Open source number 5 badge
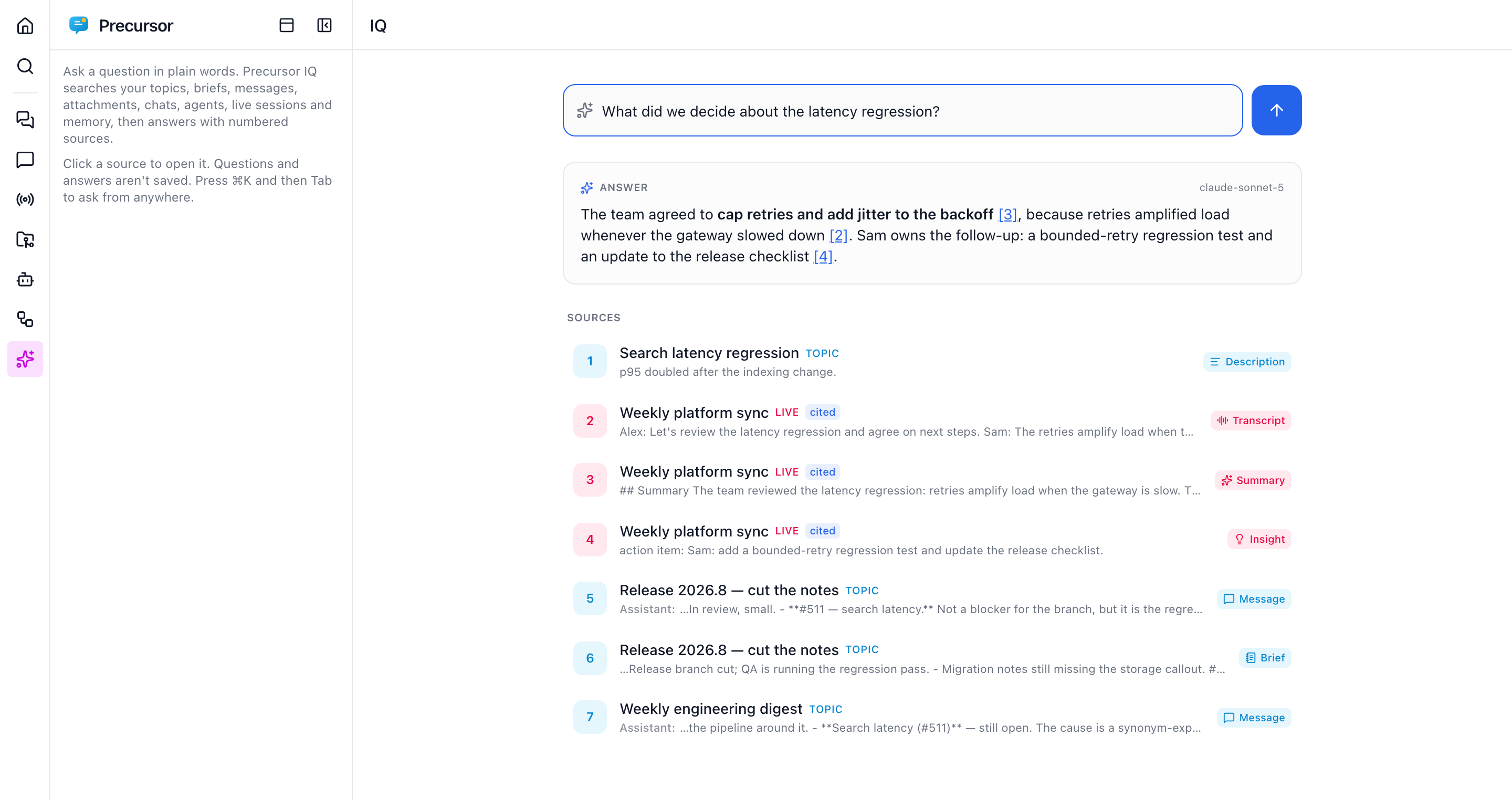This screenshot has height=800, width=1512. click(590, 598)
